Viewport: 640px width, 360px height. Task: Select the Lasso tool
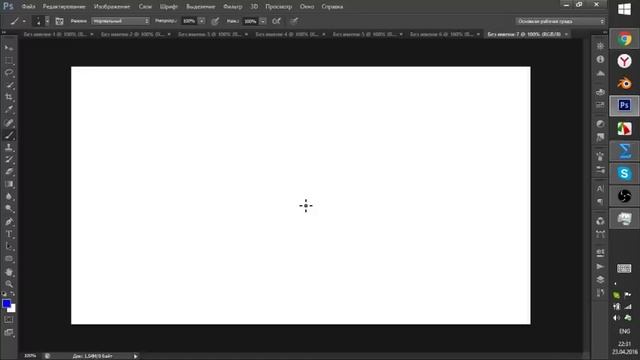pyautogui.click(x=9, y=73)
